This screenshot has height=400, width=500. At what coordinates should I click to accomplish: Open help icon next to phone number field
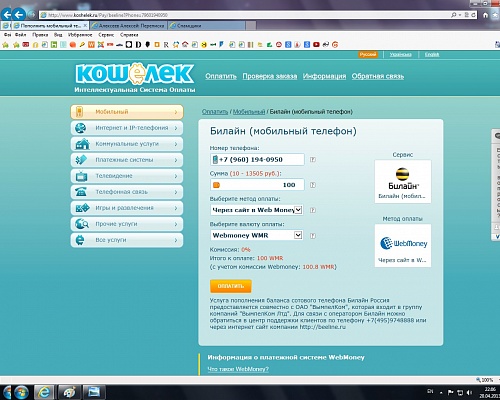[x=313, y=160]
